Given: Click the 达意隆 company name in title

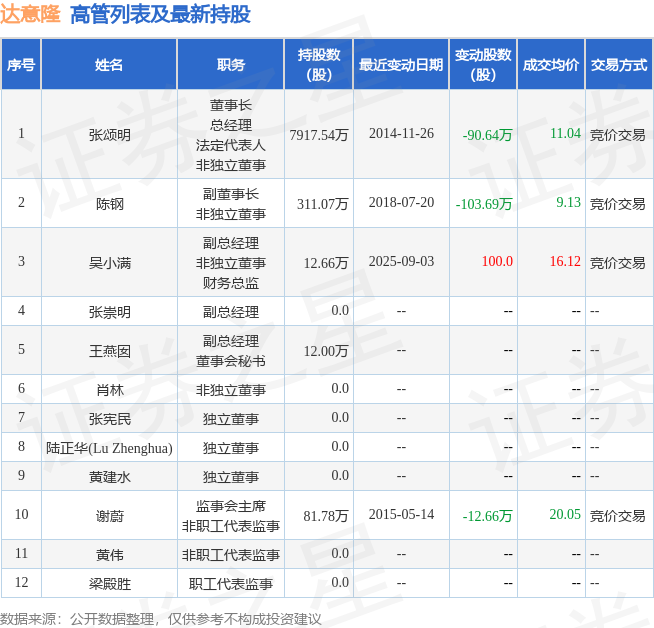Looking at the screenshot, I should (x=30, y=14).
